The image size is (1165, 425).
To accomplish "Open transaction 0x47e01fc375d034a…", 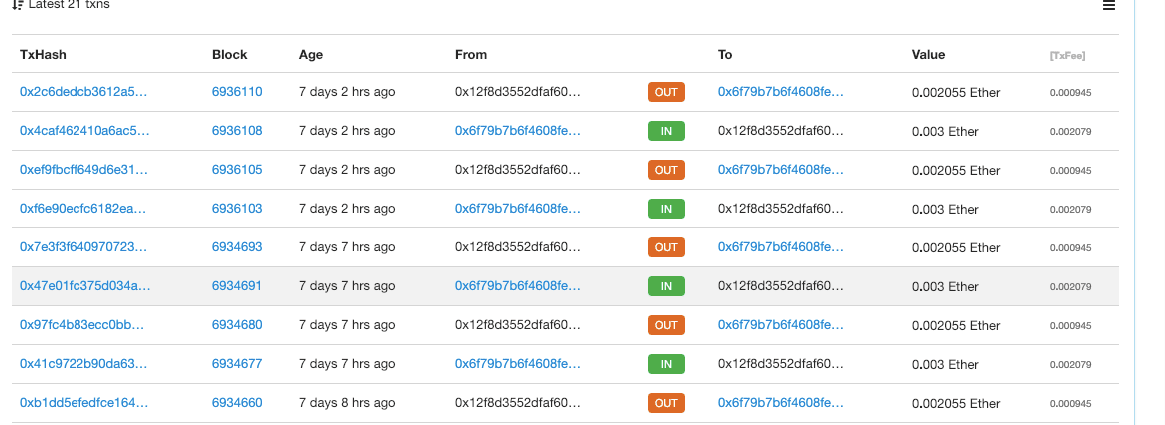I will pos(84,287).
